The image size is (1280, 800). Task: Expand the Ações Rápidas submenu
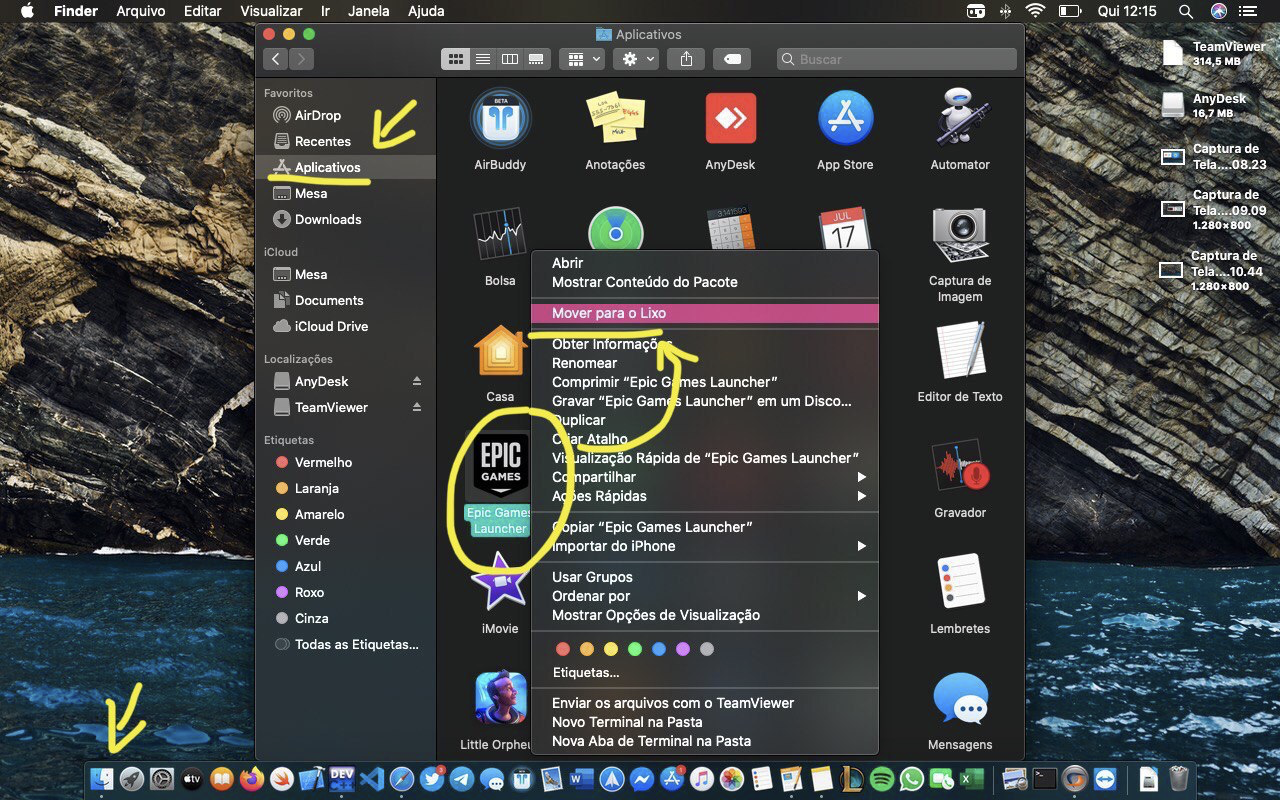[x=704, y=496]
